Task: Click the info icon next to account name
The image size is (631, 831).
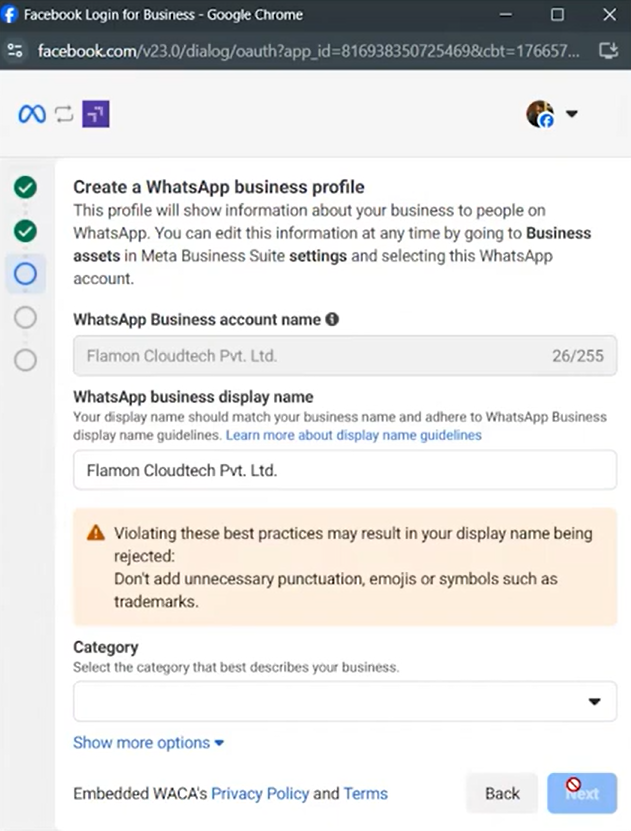Action: 332,319
